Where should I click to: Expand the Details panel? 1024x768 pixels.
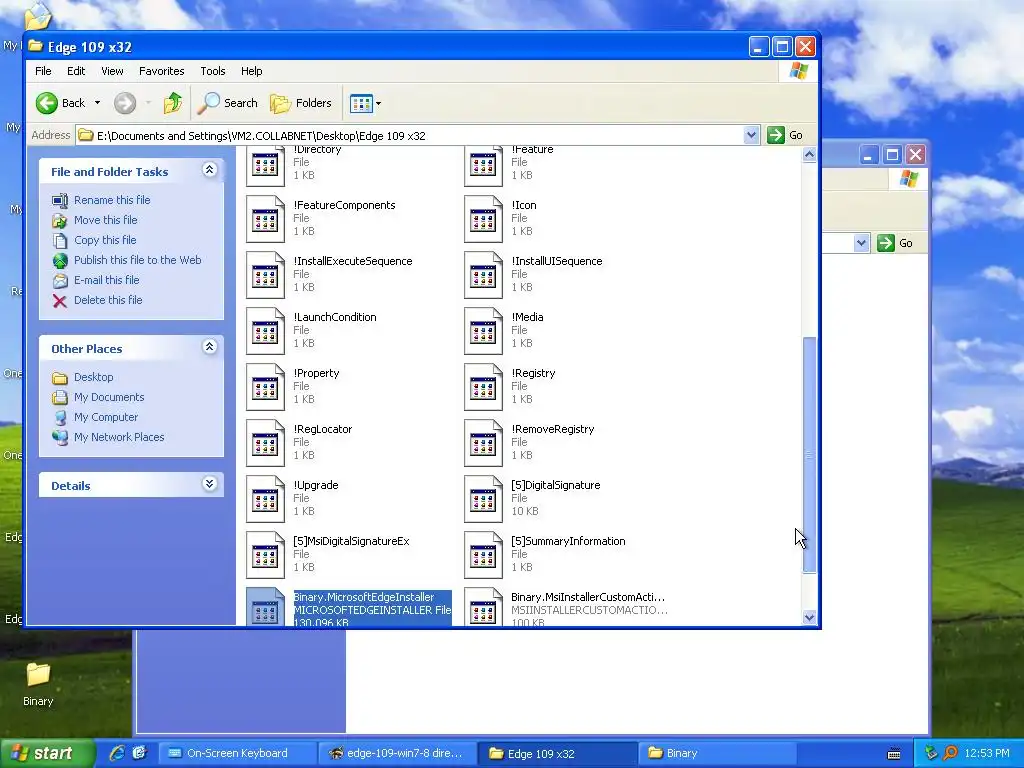[x=209, y=484]
